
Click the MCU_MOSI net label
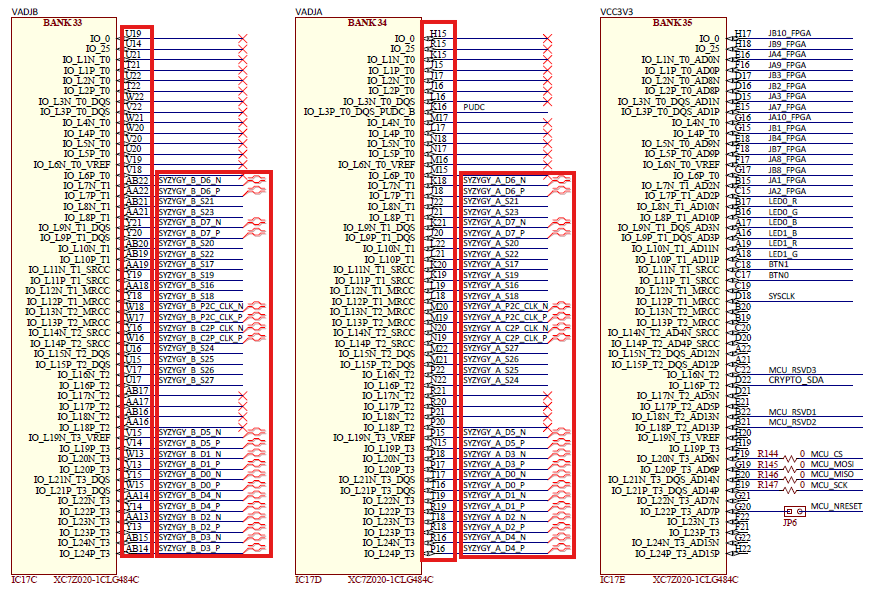click(832, 464)
